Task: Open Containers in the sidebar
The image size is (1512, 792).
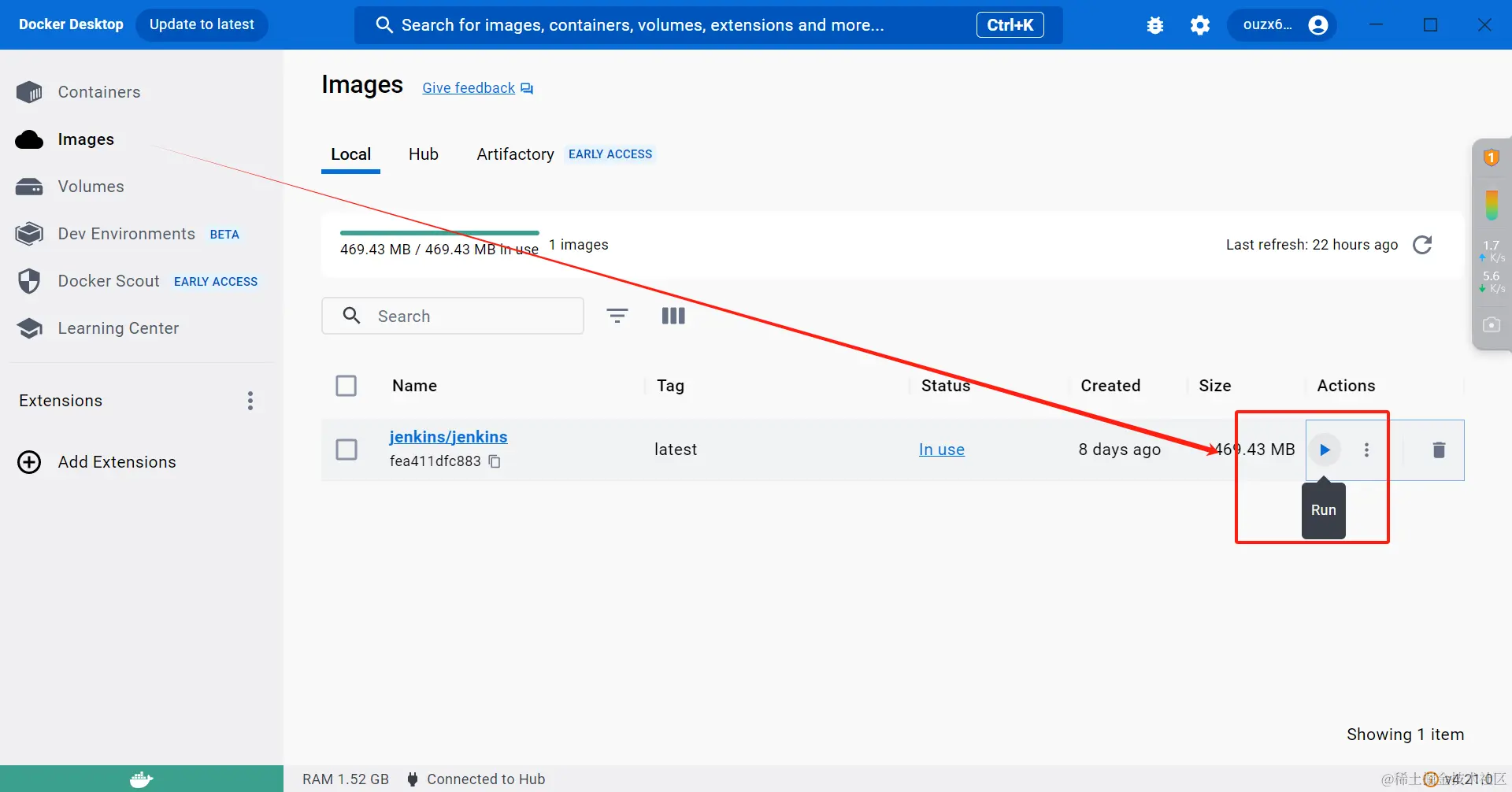Action: [99, 92]
